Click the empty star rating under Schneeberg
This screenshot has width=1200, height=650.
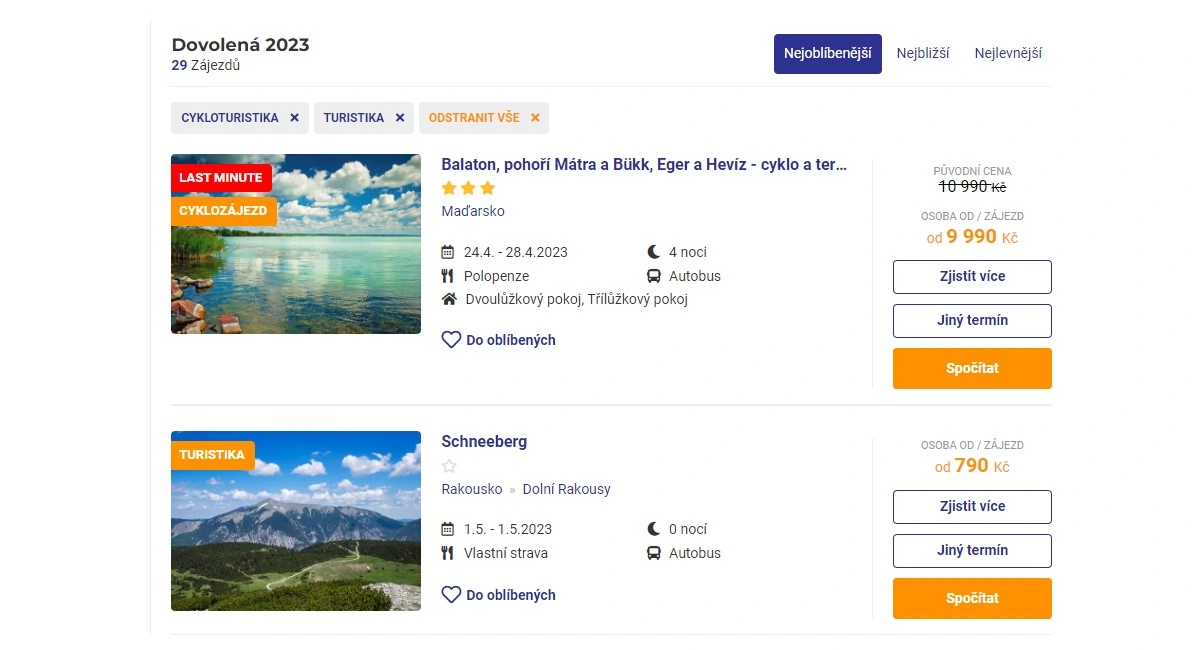pos(449,466)
